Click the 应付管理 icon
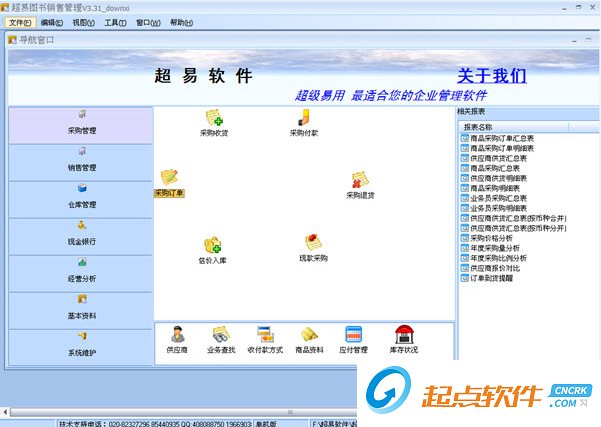 pos(353,339)
